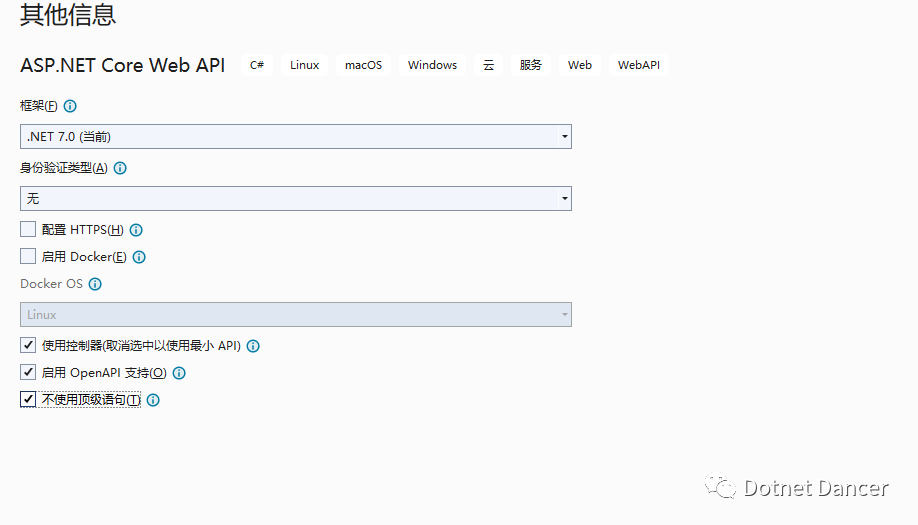Enable the 配置 HTTPS checkbox
Screen dimensions: 918x525
pos(28,230)
